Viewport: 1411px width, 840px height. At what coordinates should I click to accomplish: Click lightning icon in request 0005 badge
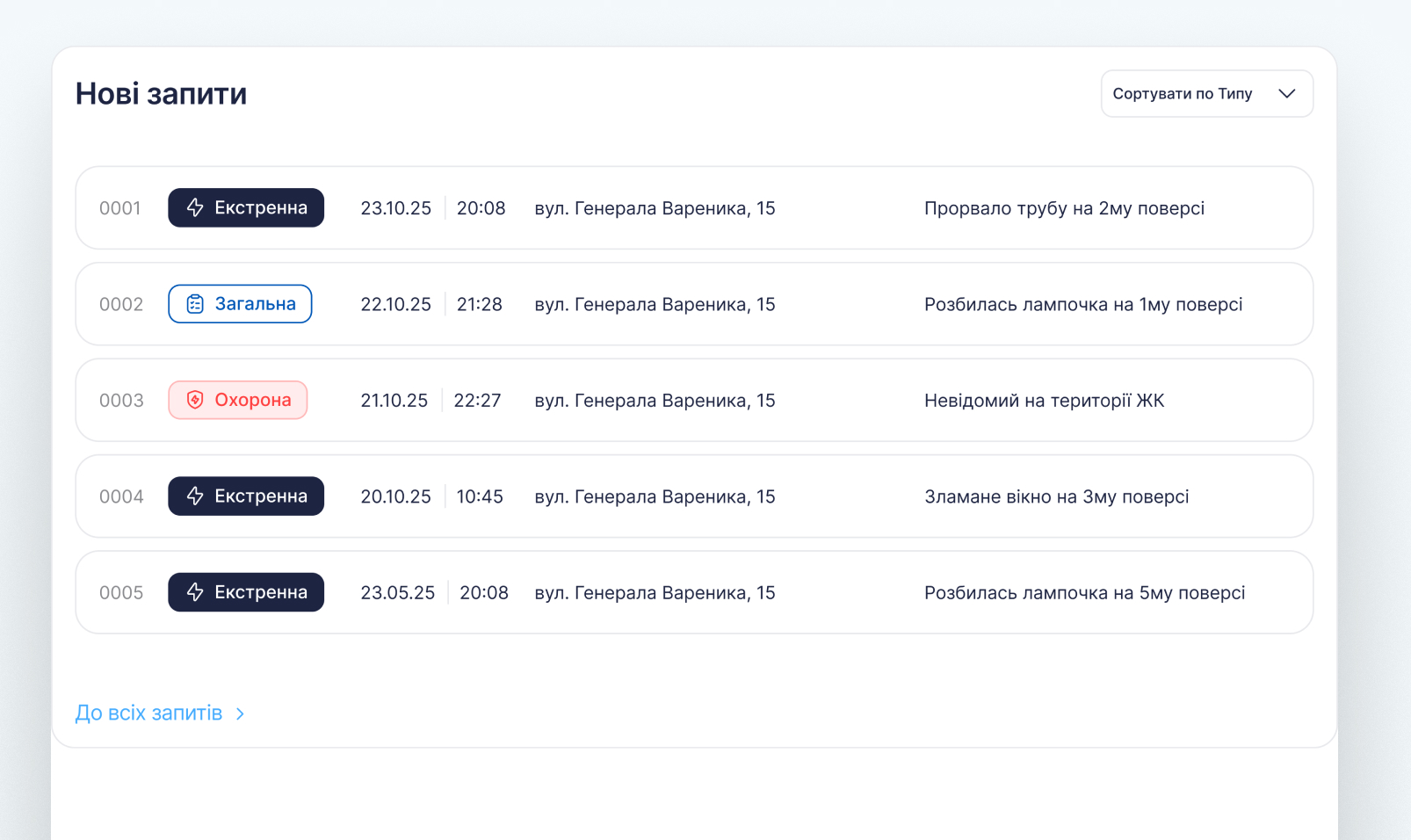pos(195,592)
